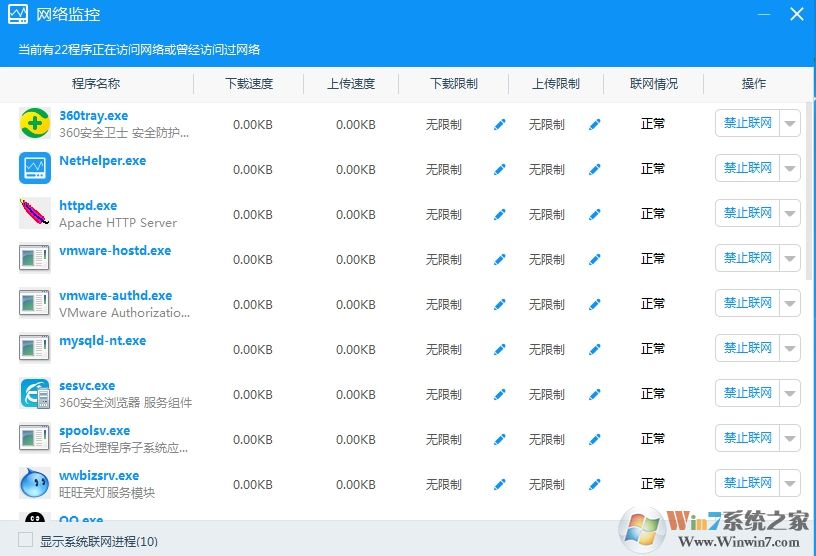This screenshot has width=816, height=556.
Task: Expand action dropdown for wwbizsrv.exe
Action: click(x=790, y=484)
